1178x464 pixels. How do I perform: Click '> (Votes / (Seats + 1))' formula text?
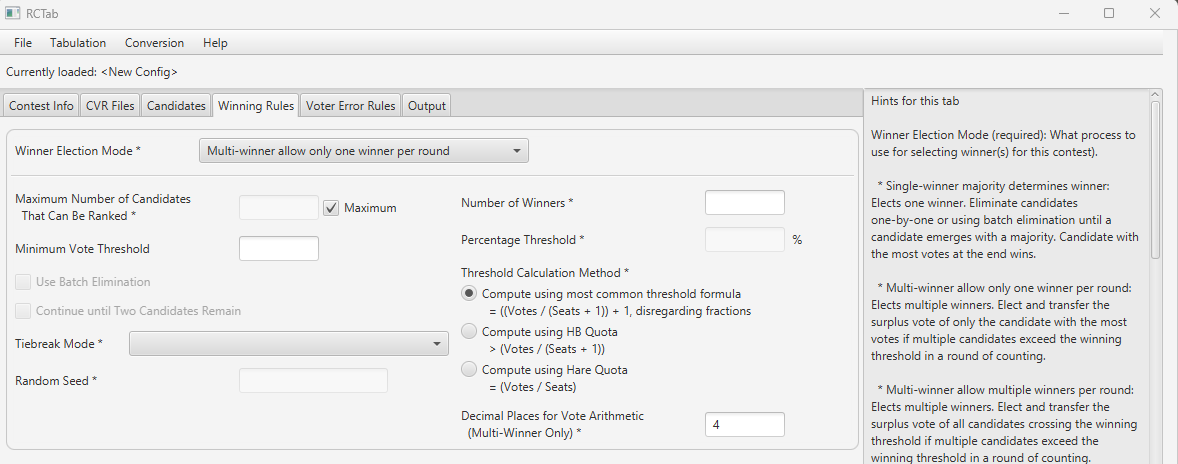point(546,349)
